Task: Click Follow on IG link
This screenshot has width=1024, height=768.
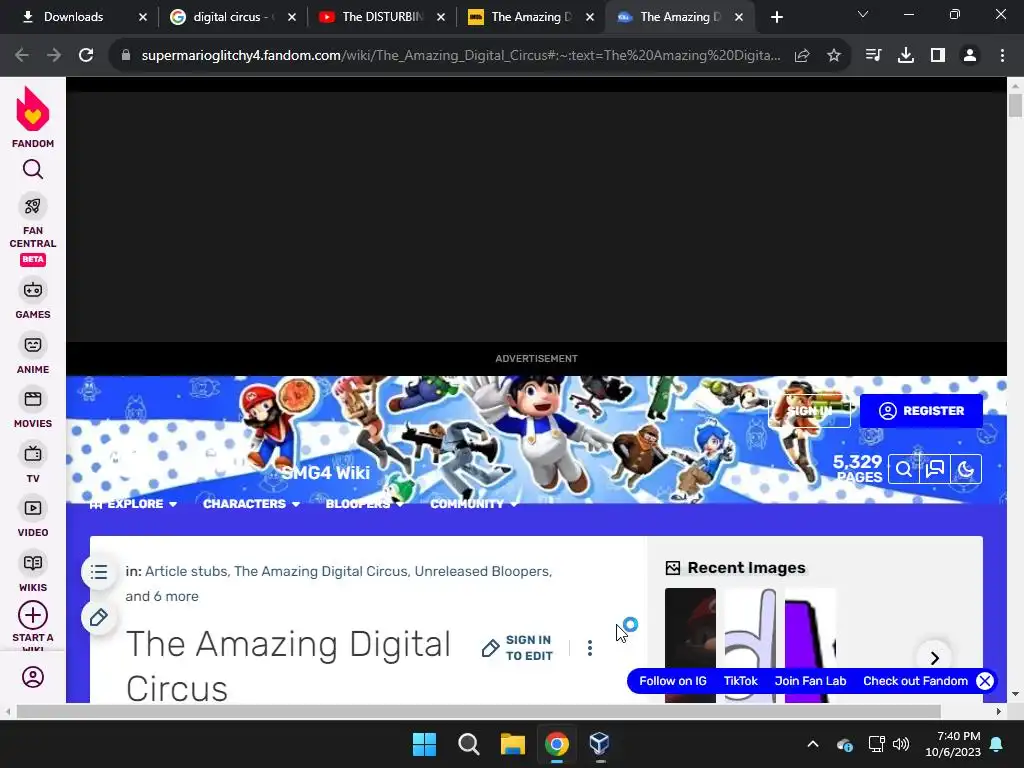Action: pos(673,681)
